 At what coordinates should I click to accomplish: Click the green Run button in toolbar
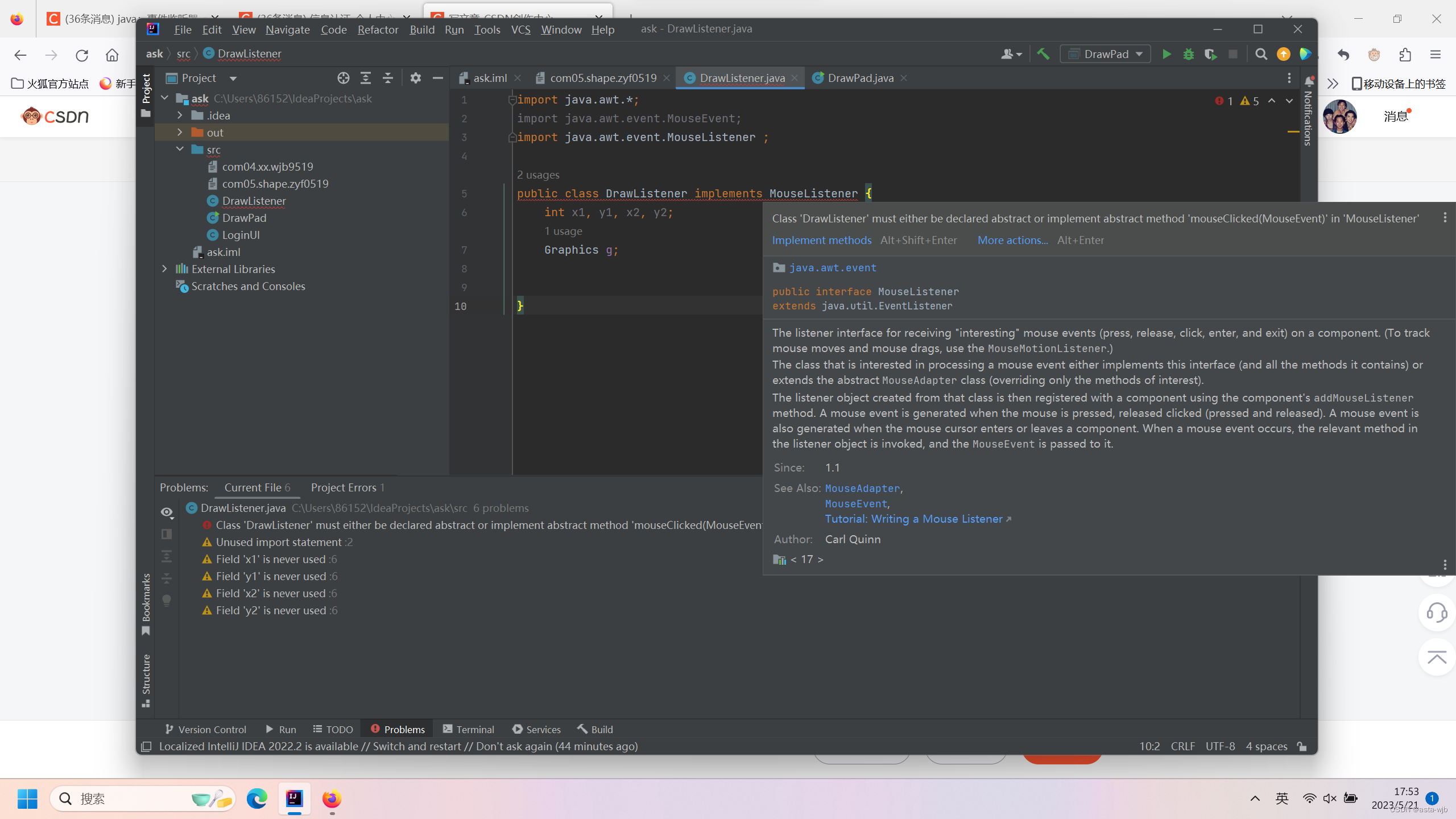(1166, 54)
